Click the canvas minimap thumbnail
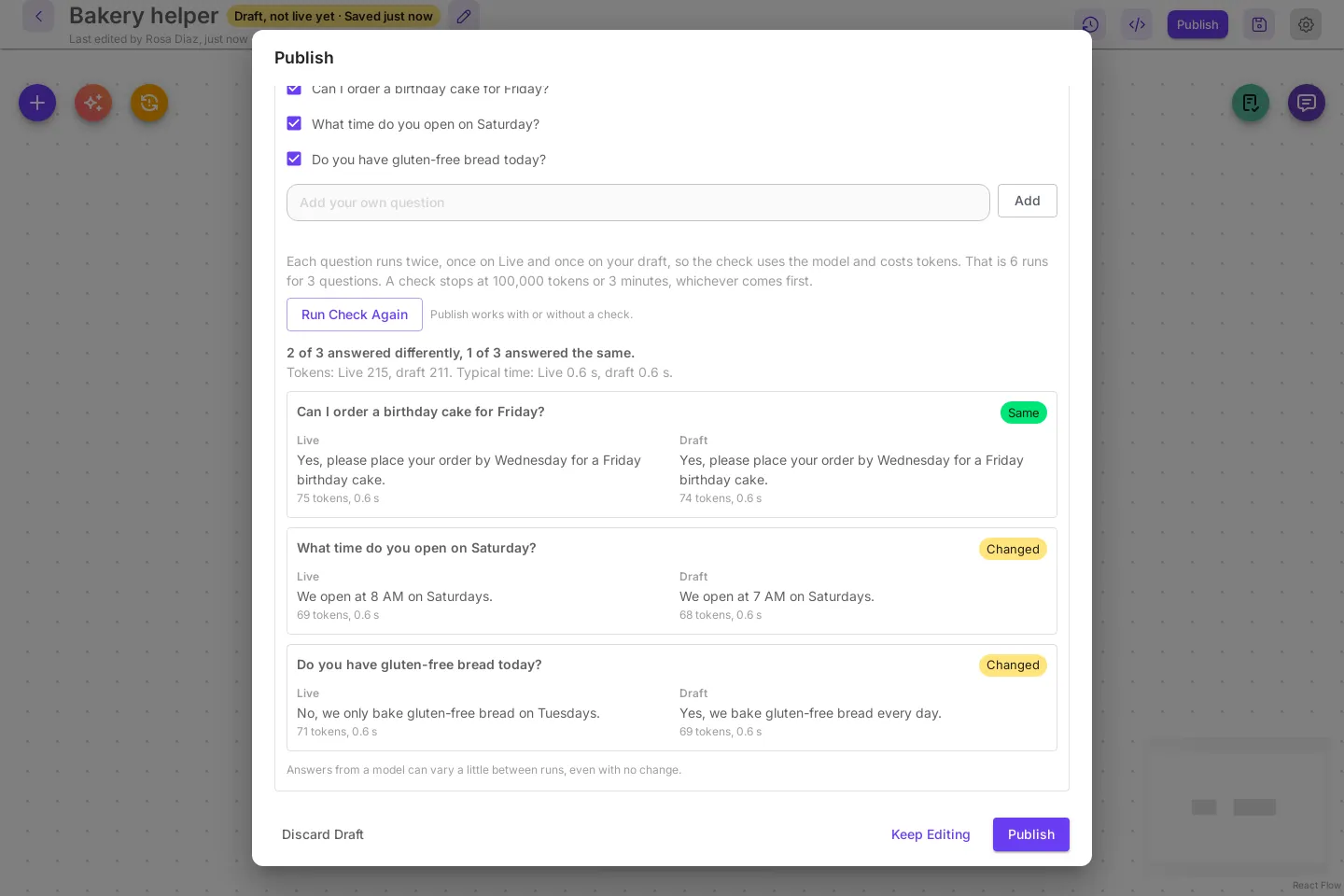Viewport: 1344px width, 896px height. coord(1237,807)
